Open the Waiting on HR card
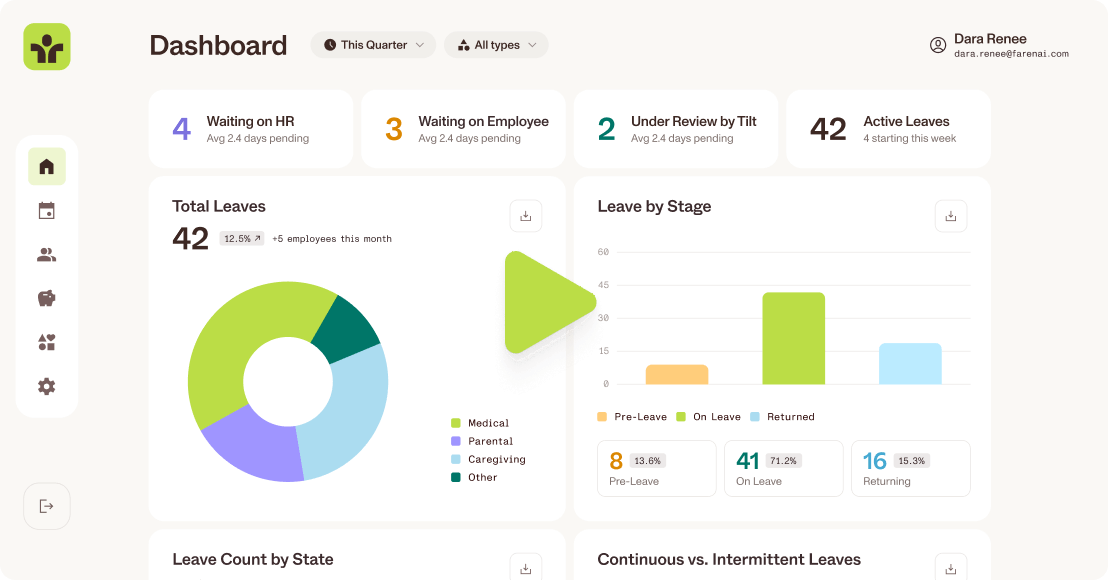The height and width of the screenshot is (580, 1109). [250, 128]
